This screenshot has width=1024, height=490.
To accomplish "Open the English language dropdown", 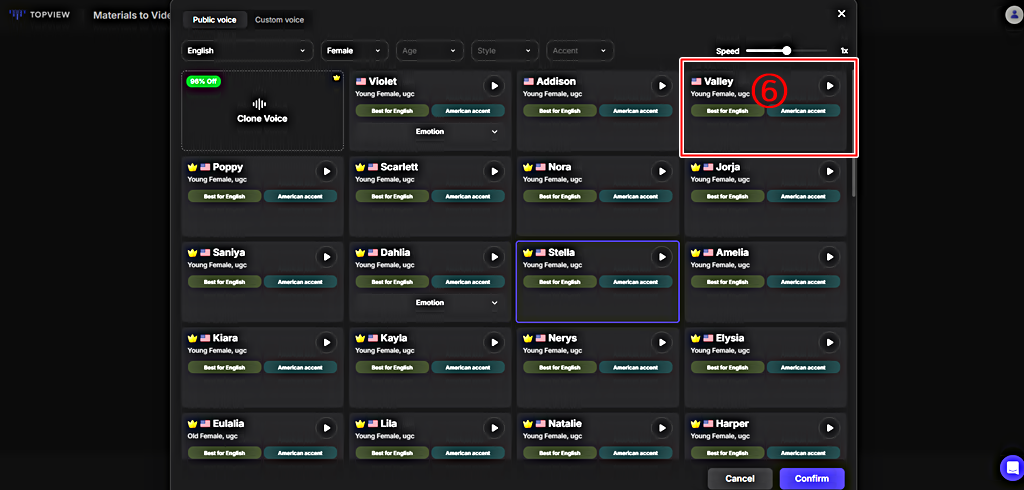I will 246,50.
